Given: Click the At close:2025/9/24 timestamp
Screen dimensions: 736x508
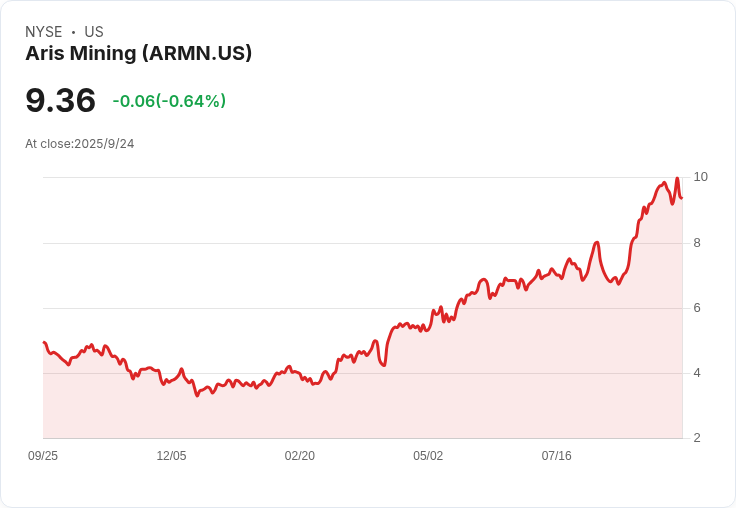Looking at the screenshot, I should tap(80, 144).
